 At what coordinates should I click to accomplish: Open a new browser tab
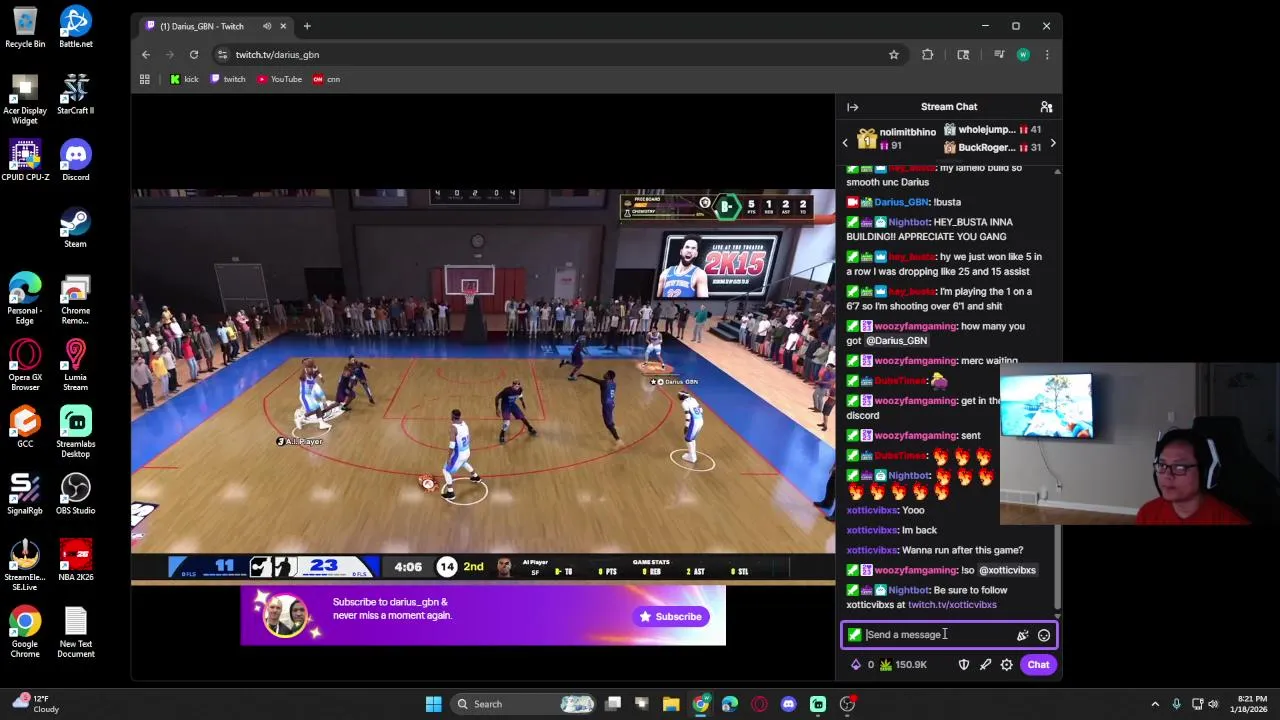click(307, 26)
